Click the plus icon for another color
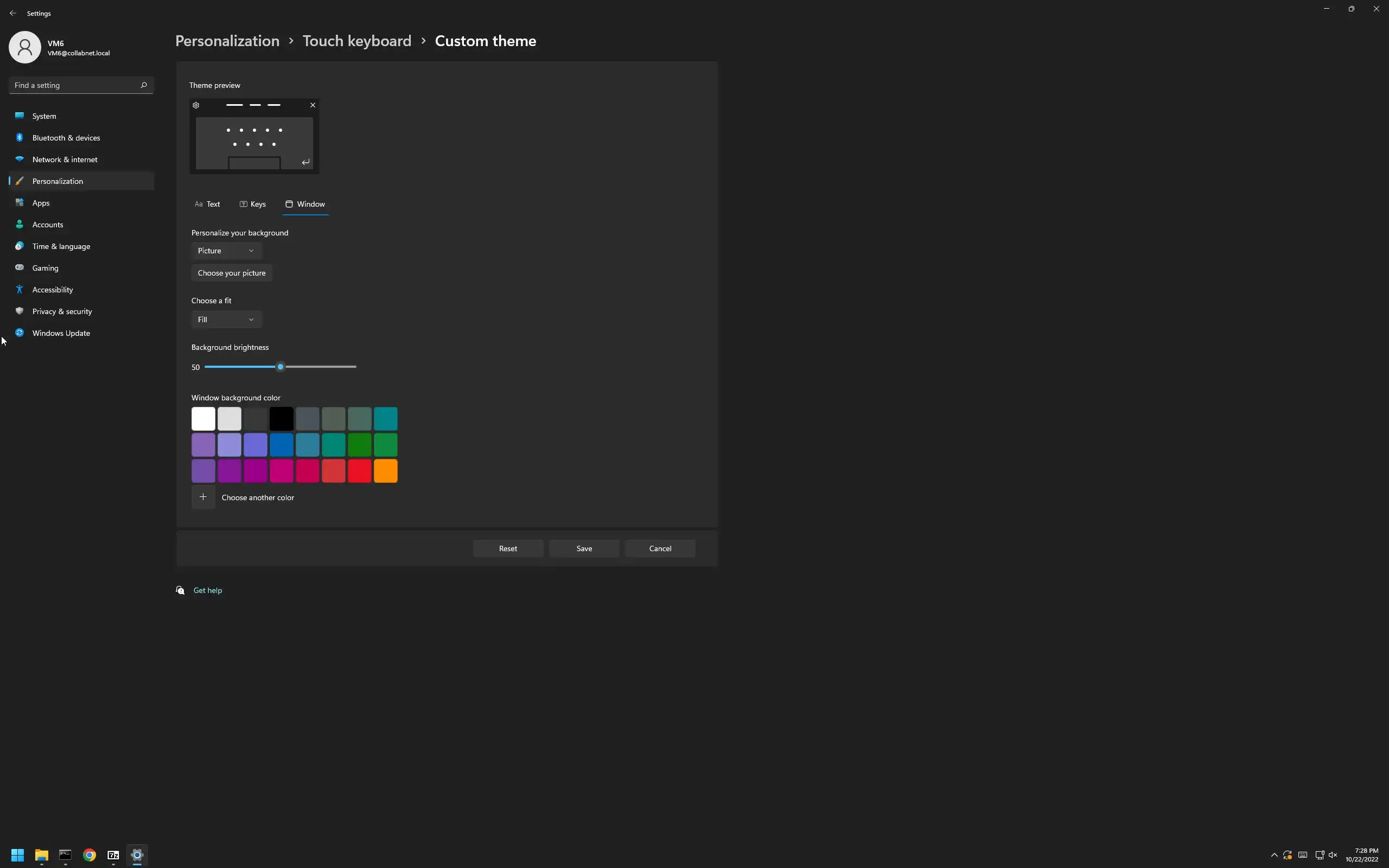Viewport: 1389px width, 868px height. coord(203,497)
